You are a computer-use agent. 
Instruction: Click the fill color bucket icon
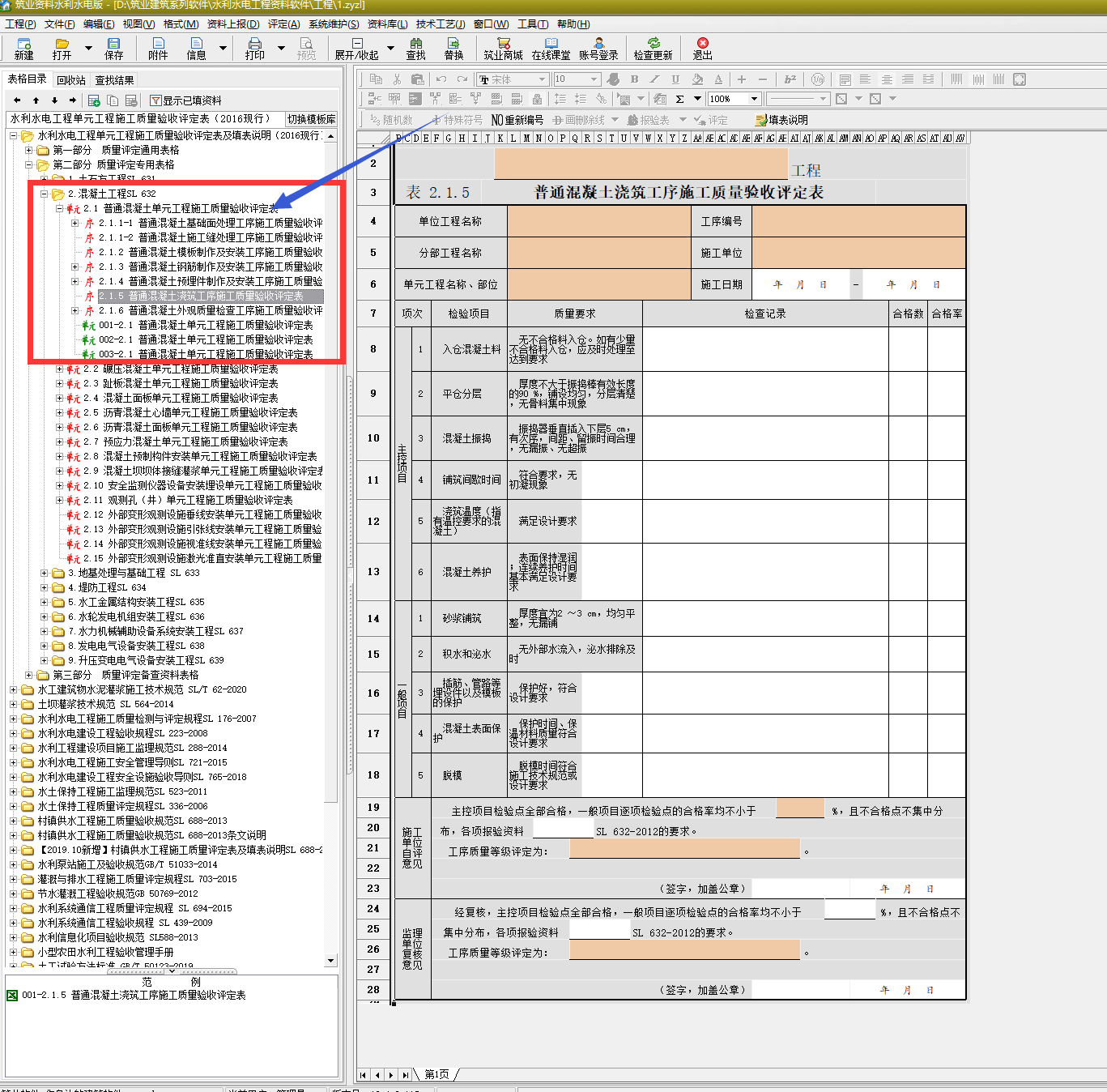click(x=697, y=79)
